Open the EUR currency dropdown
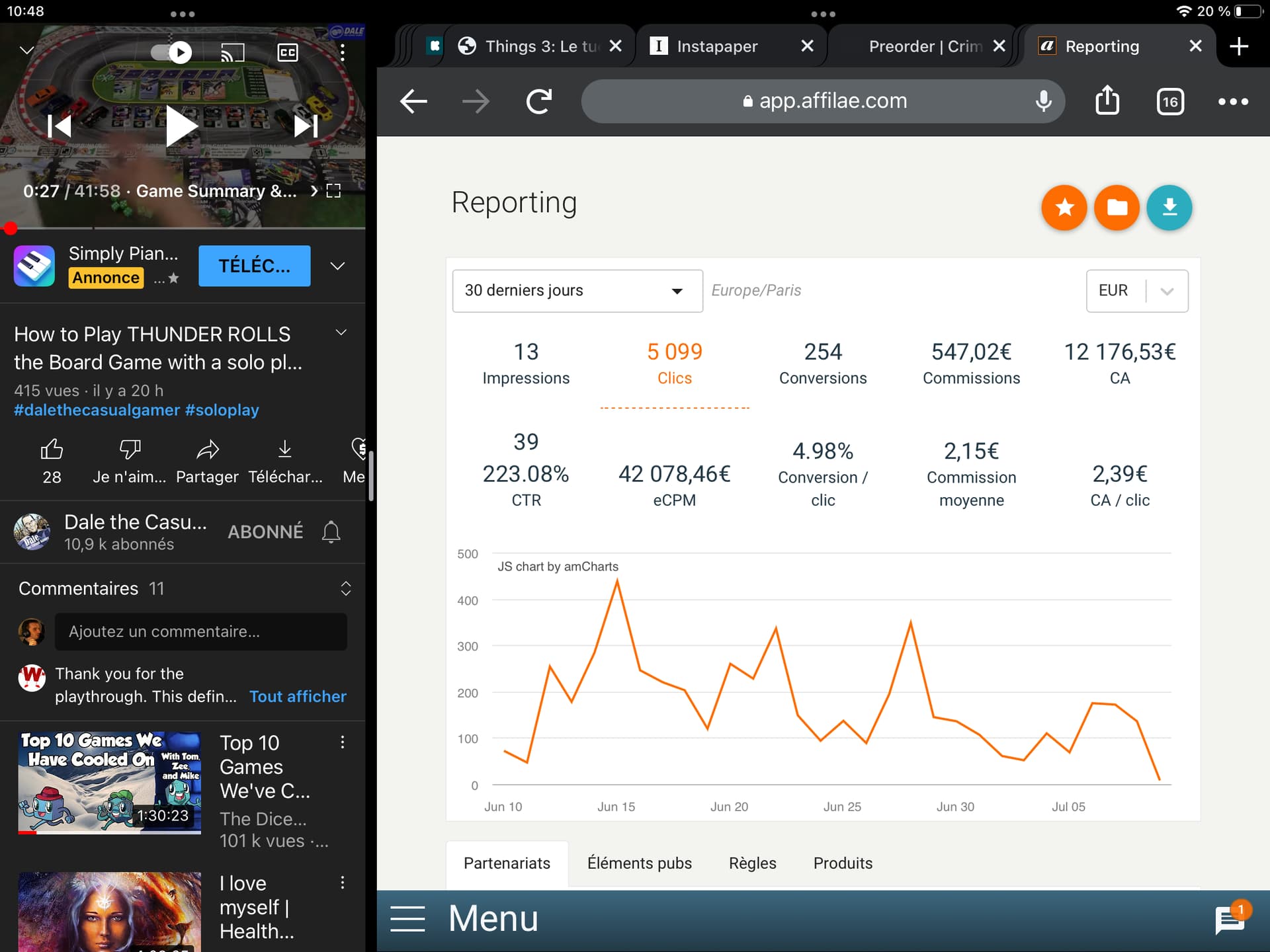The width and height of the screenshot is (1270, 952). tap(1136, 290)
